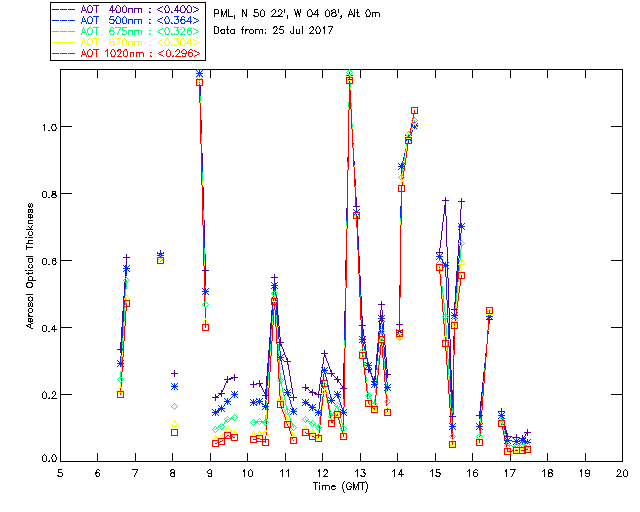Click the isolated green diamond marker near 8 GMT

[x=174, y=407]
